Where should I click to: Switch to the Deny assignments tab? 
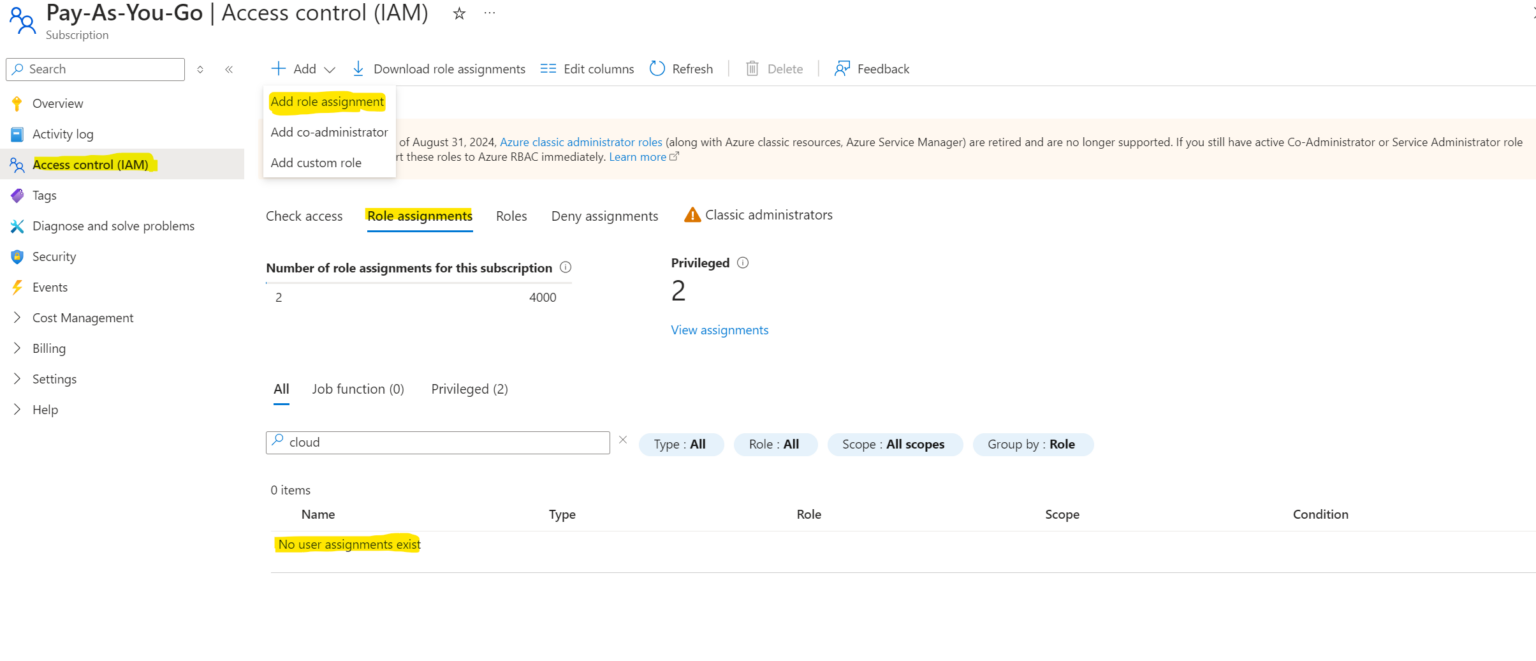pos(604,215)
